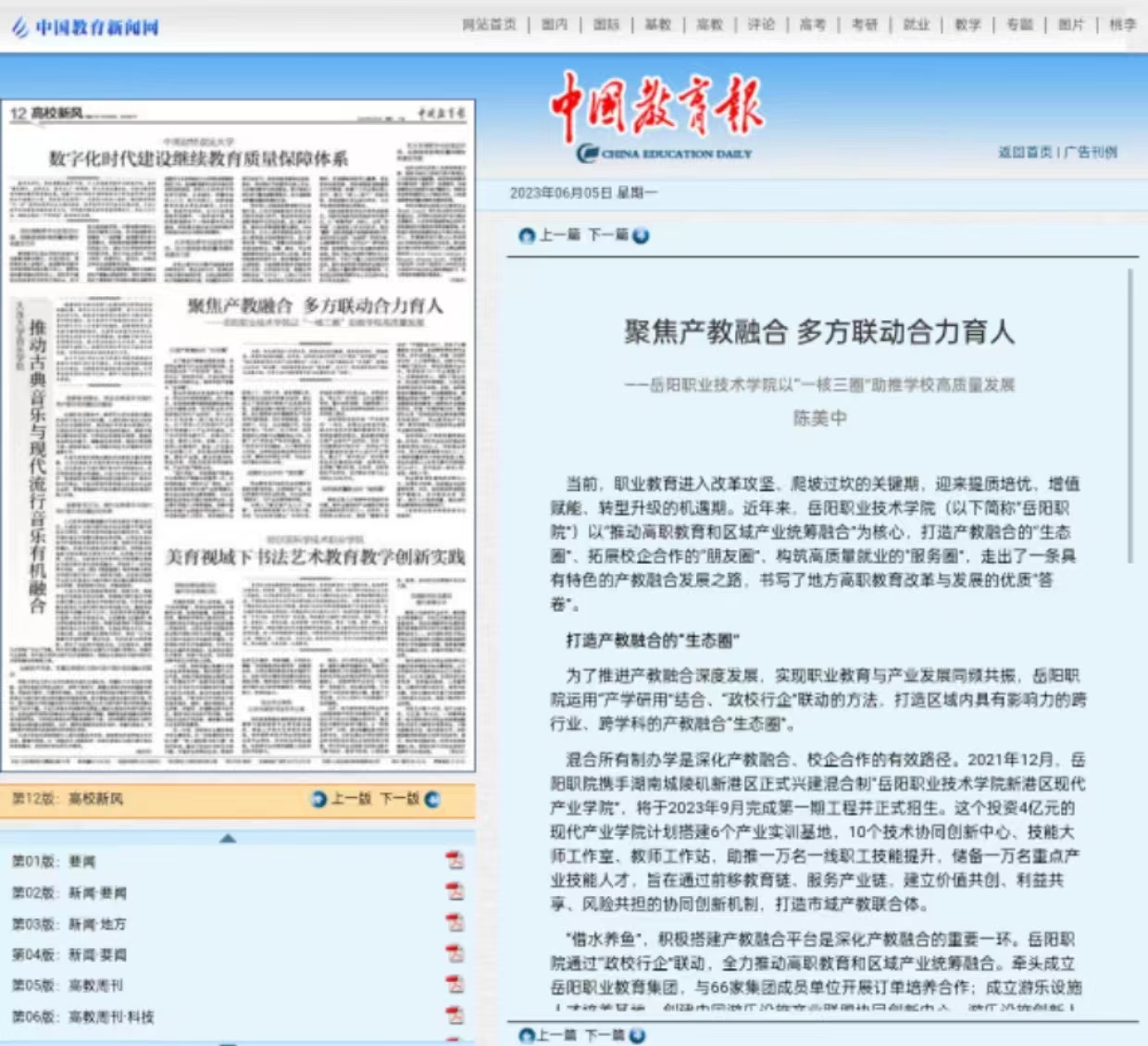This screenshot has width=1148, height=1046.
Task: Click the subheading 打造产教融合的"生态圈"
Action: pos(653,640)
